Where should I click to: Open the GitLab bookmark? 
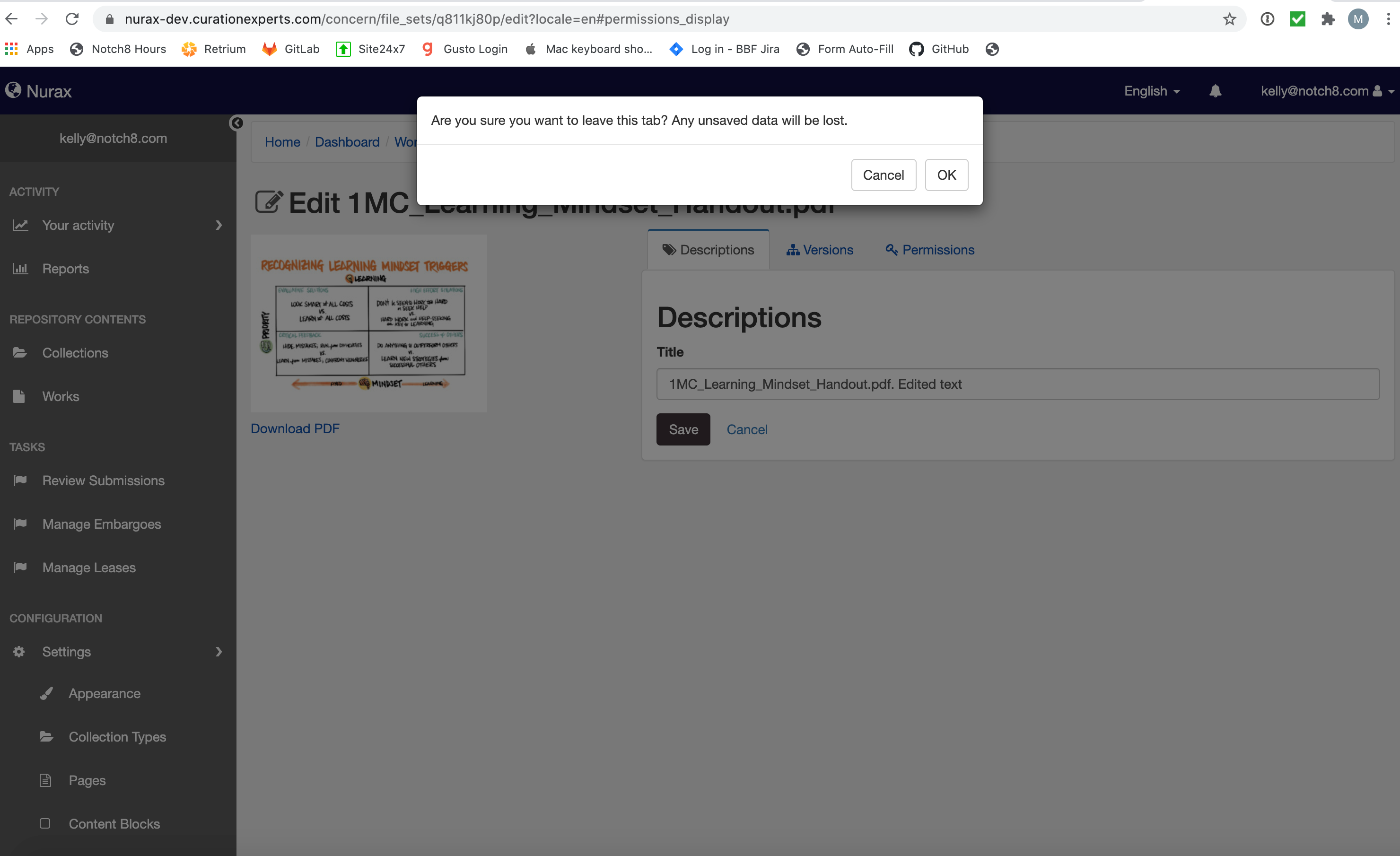pos(291,49)
